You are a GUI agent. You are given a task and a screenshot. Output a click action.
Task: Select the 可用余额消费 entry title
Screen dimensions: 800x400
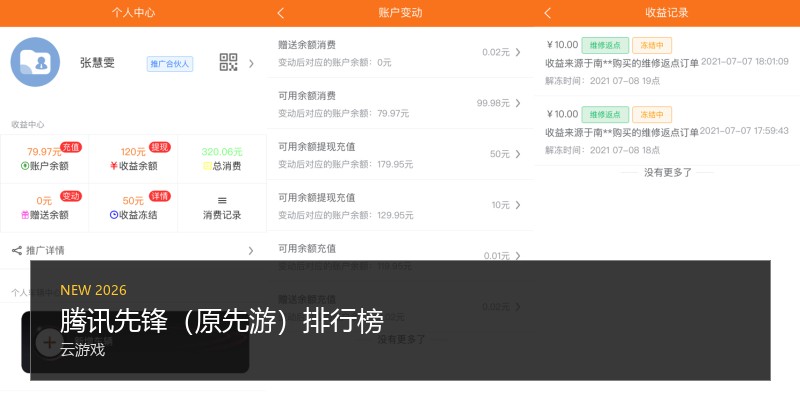click(x=307, y=96)
